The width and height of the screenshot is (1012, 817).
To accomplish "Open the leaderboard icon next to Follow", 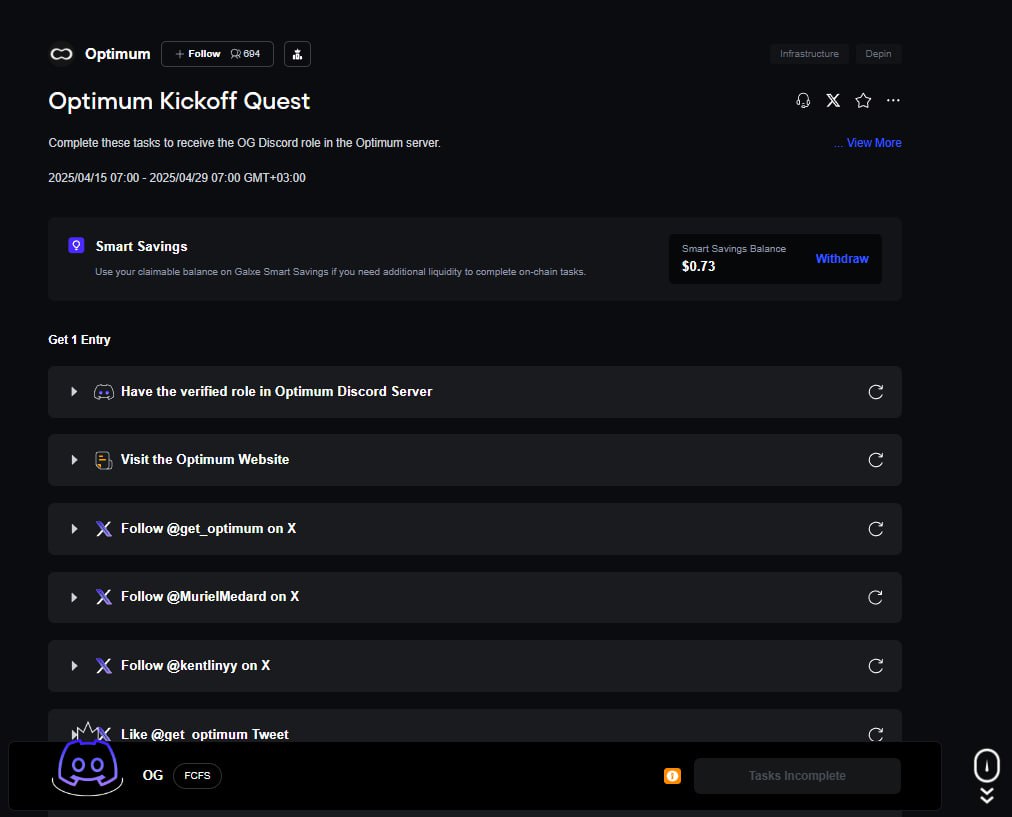I will [x=297, y=54].
